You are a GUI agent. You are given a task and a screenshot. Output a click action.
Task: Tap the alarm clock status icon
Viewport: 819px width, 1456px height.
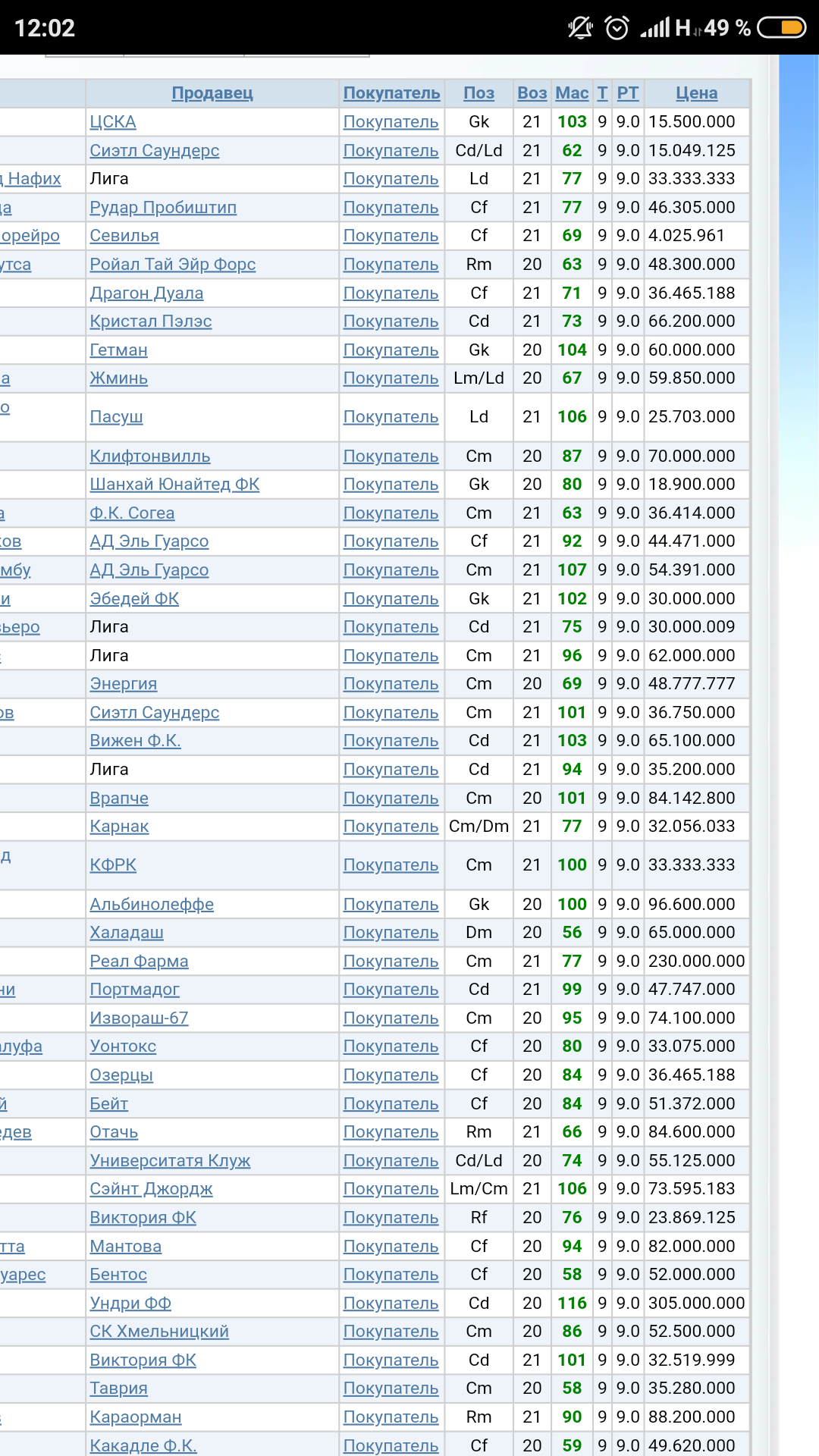[617, 28]
